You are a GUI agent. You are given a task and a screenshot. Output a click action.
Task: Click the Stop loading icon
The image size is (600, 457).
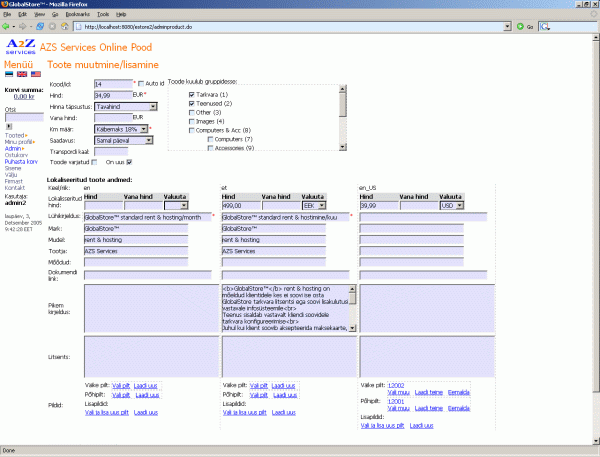coord(52,26)
